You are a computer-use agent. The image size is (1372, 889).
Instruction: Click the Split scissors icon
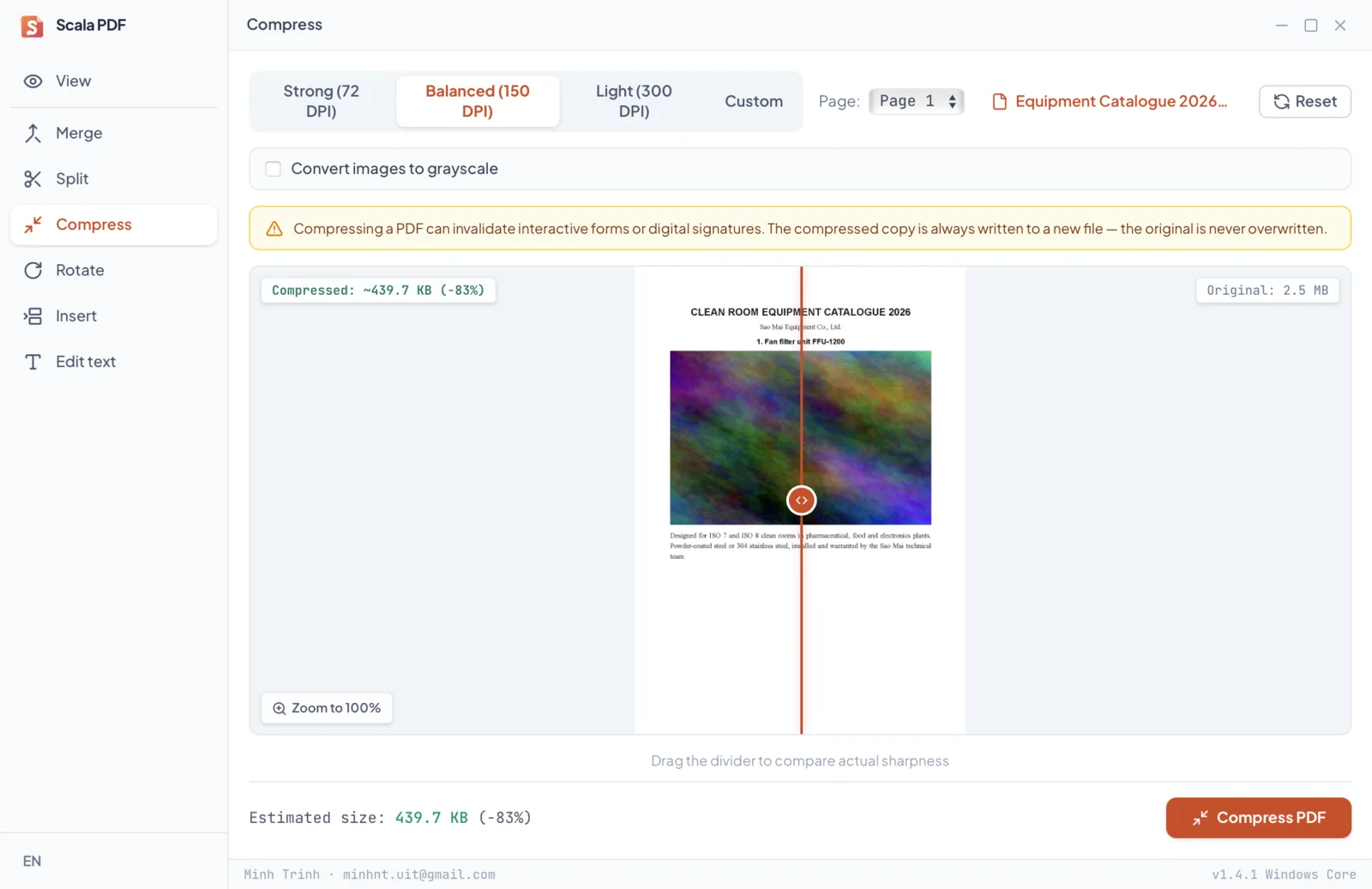coord(33,178)
